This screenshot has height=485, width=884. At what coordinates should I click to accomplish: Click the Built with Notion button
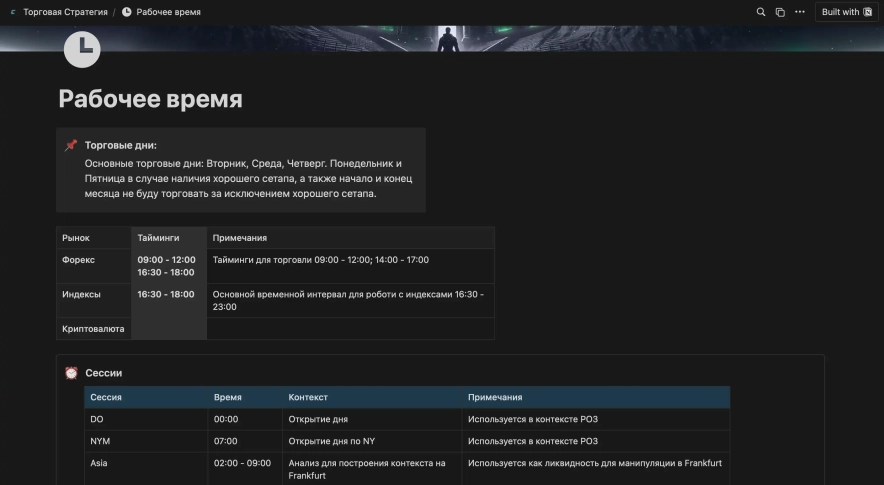(x=846, y=12)
